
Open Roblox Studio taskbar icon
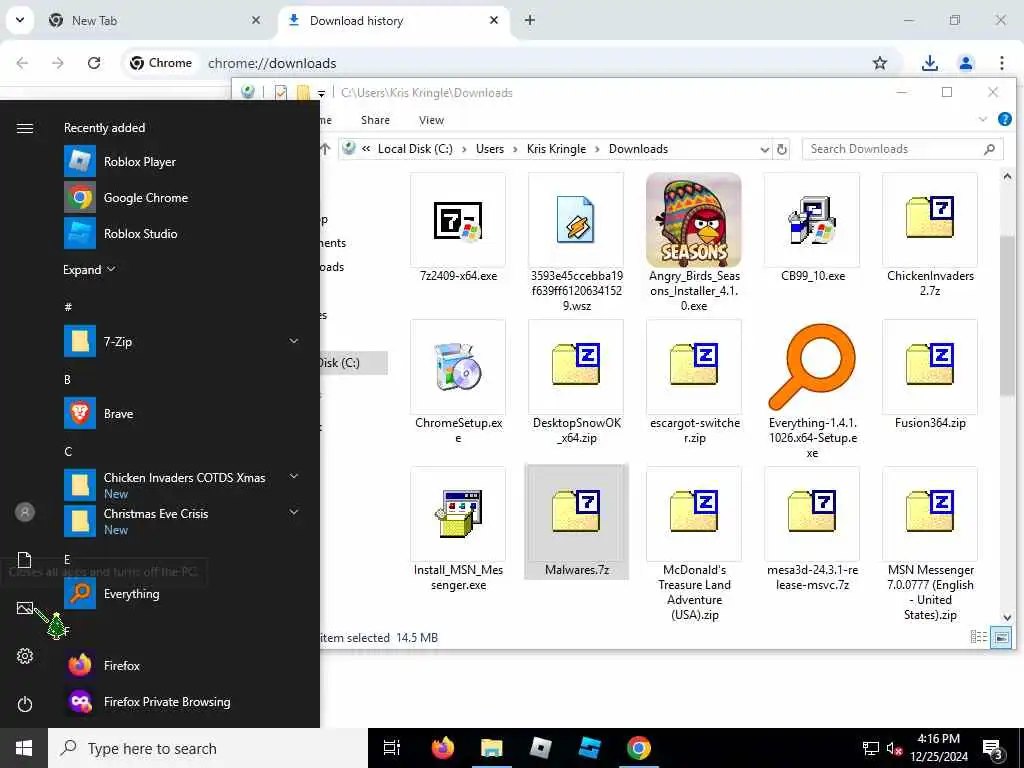point(590,748)
